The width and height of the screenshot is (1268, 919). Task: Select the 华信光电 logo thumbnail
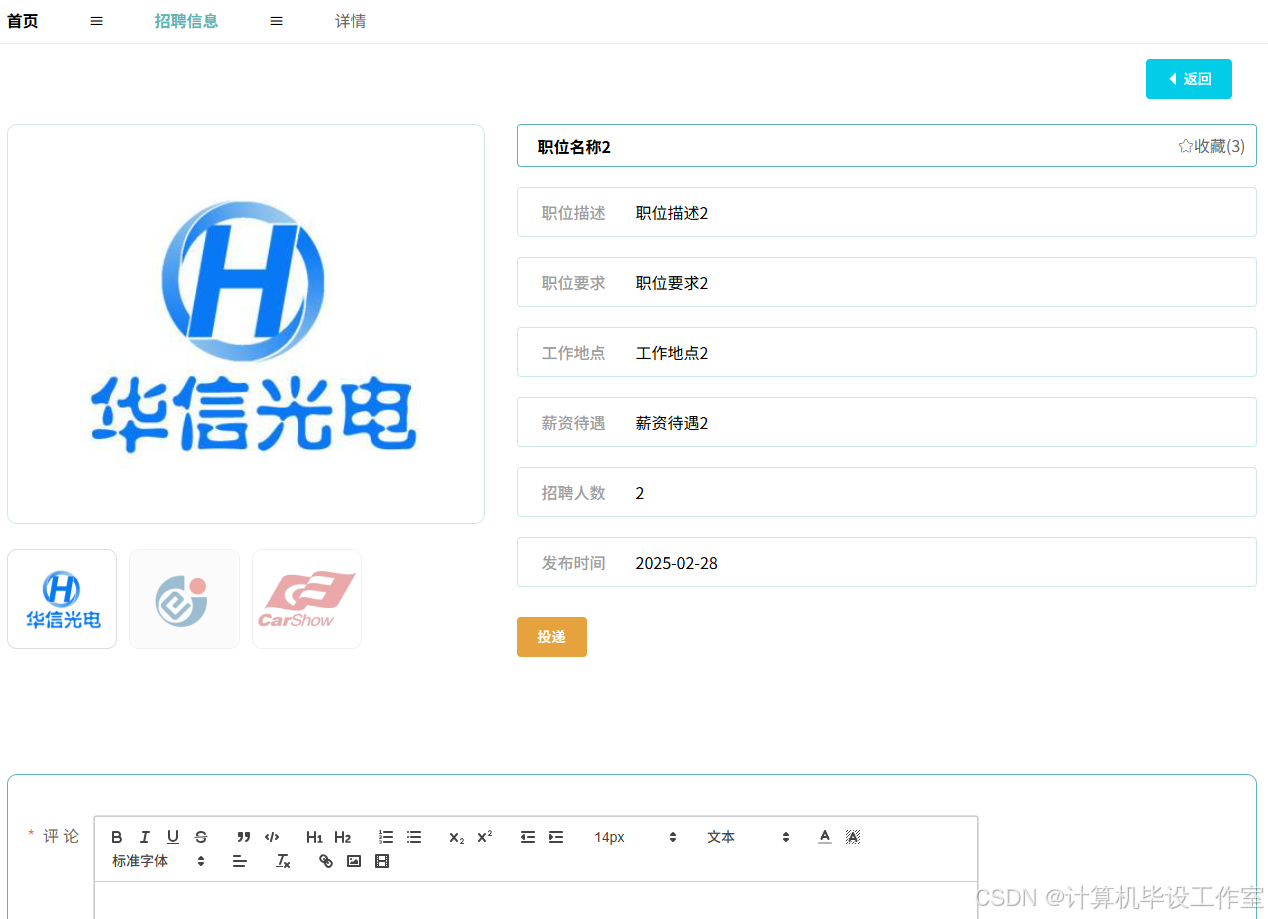62,599
